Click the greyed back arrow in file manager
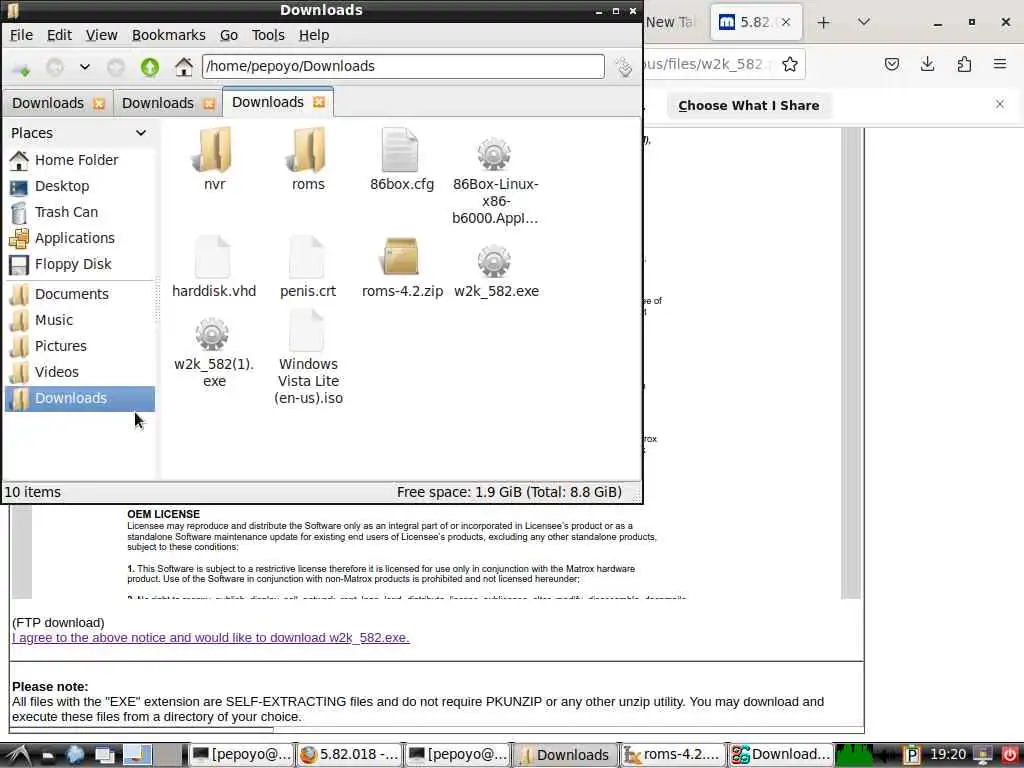The height and width of the screenshot is (768, 1024). pyautogui.click(x=55, y=67)
